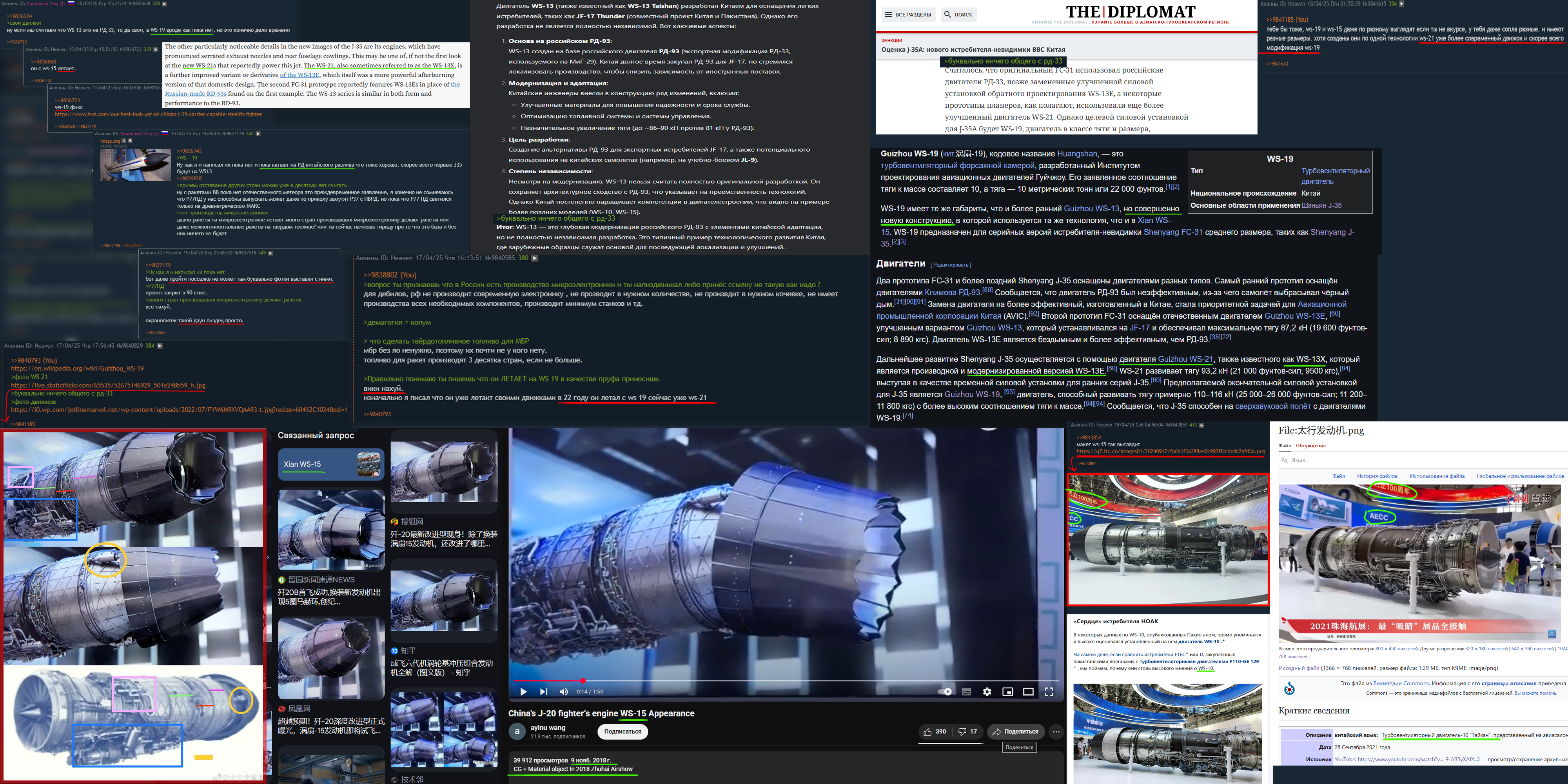Open en.wikipedia Guizhou_WS-19 link
The height and width of the screenshot is (784, 1568).
pyautogui.click(x=77, y=368)
